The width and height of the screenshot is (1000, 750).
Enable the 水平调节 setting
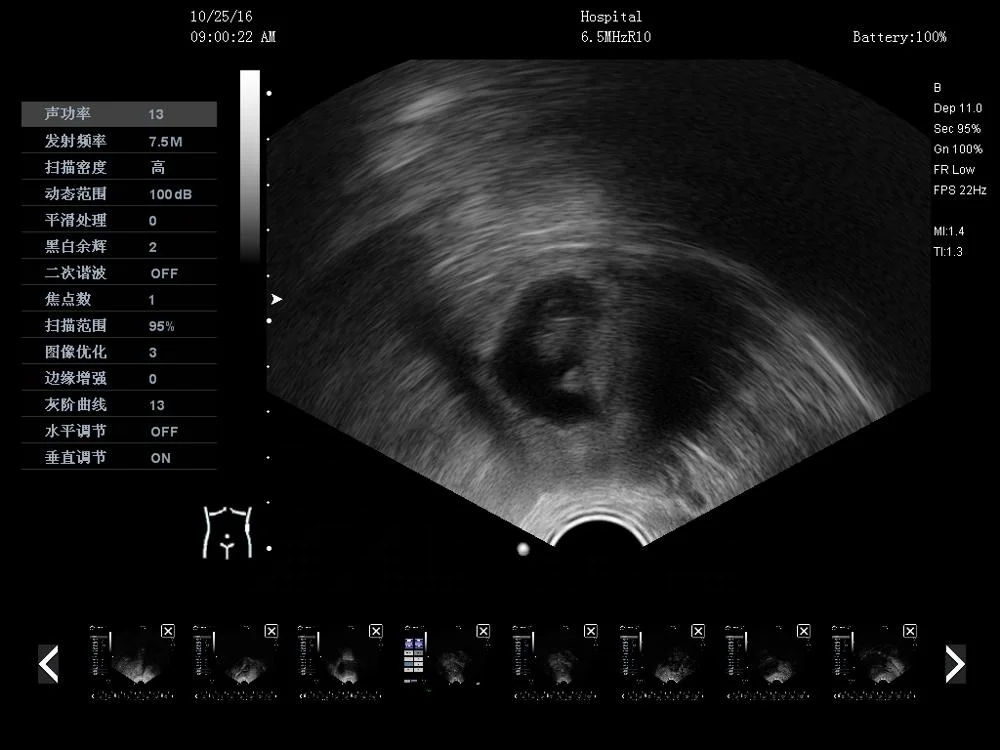(119, 431)
